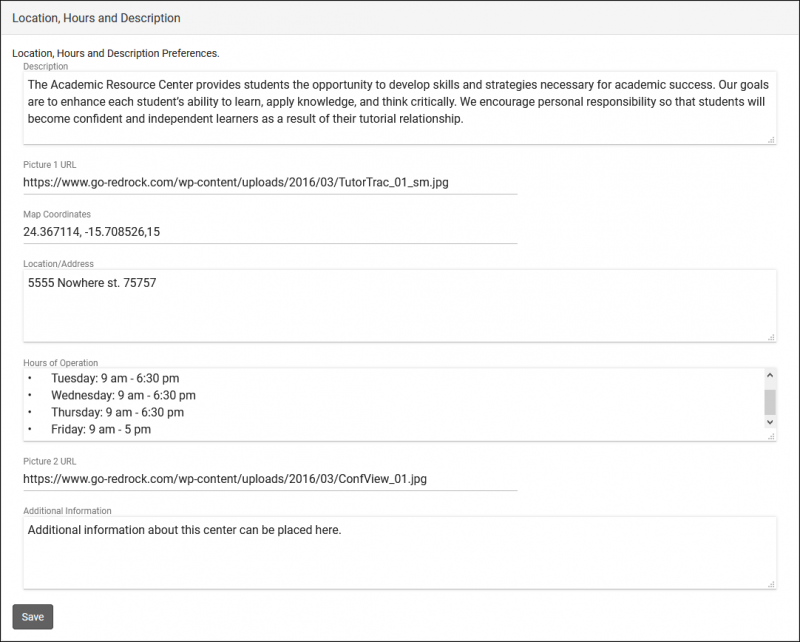This screenshot has height=642, width=800.
Task: Click the Location/Address resize grip
Action: (771, 337)
